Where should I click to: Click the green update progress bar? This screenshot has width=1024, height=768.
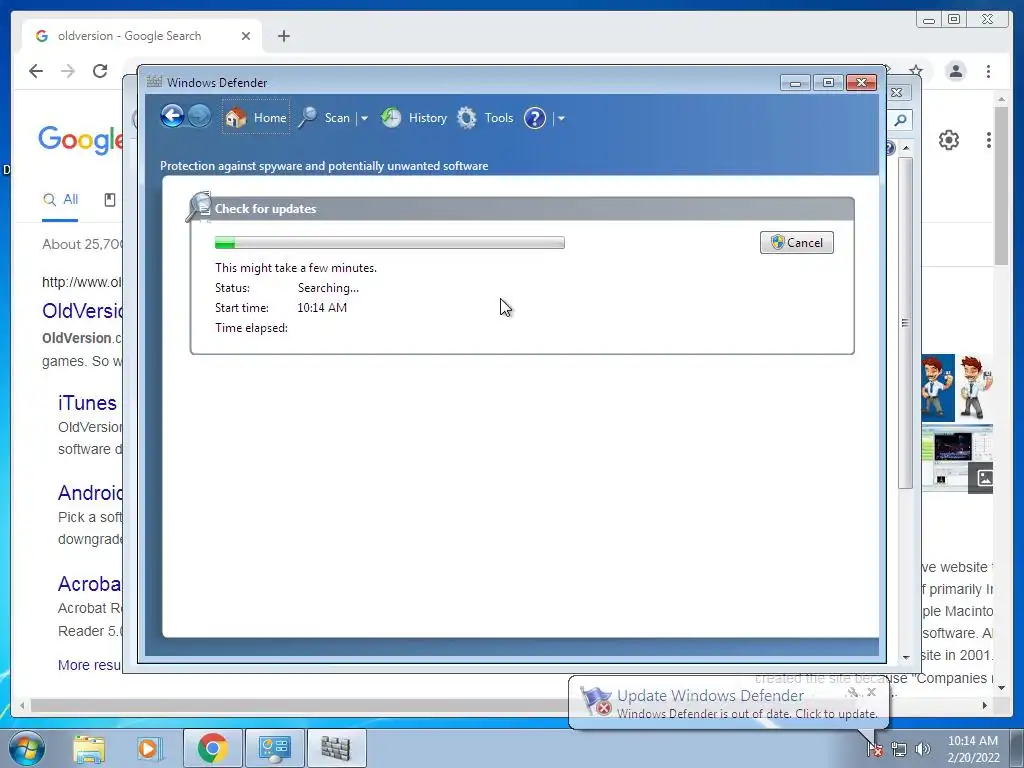point(390,242)
